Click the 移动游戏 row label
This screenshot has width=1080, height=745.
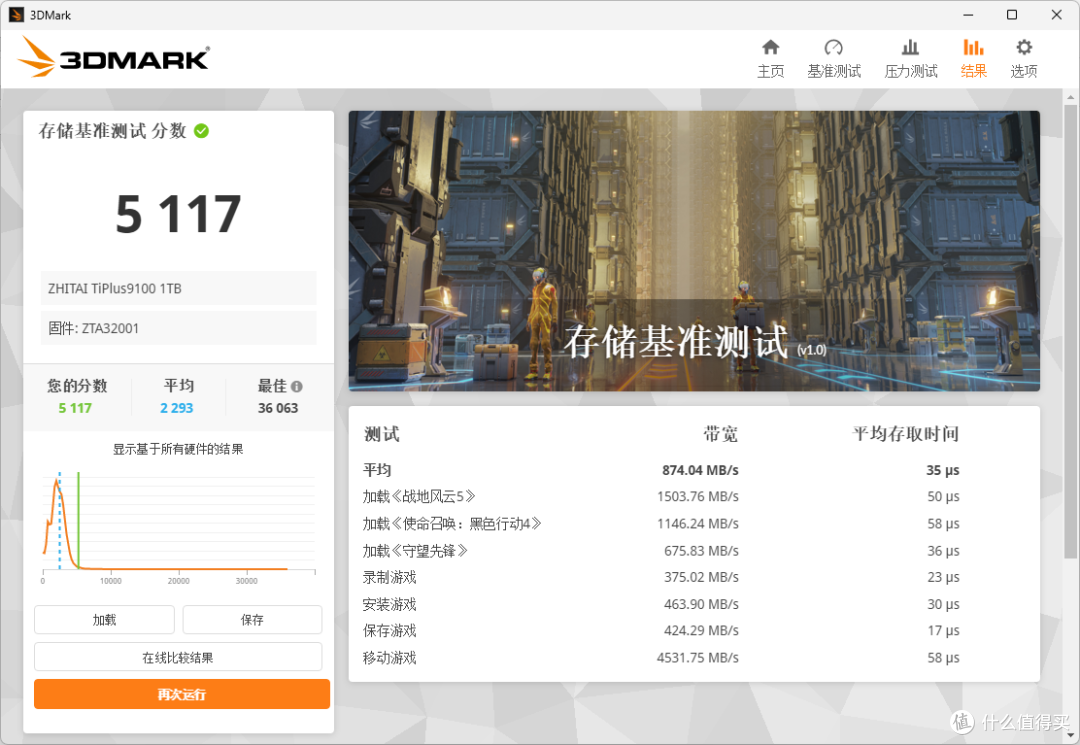click(x=389, y=658)
